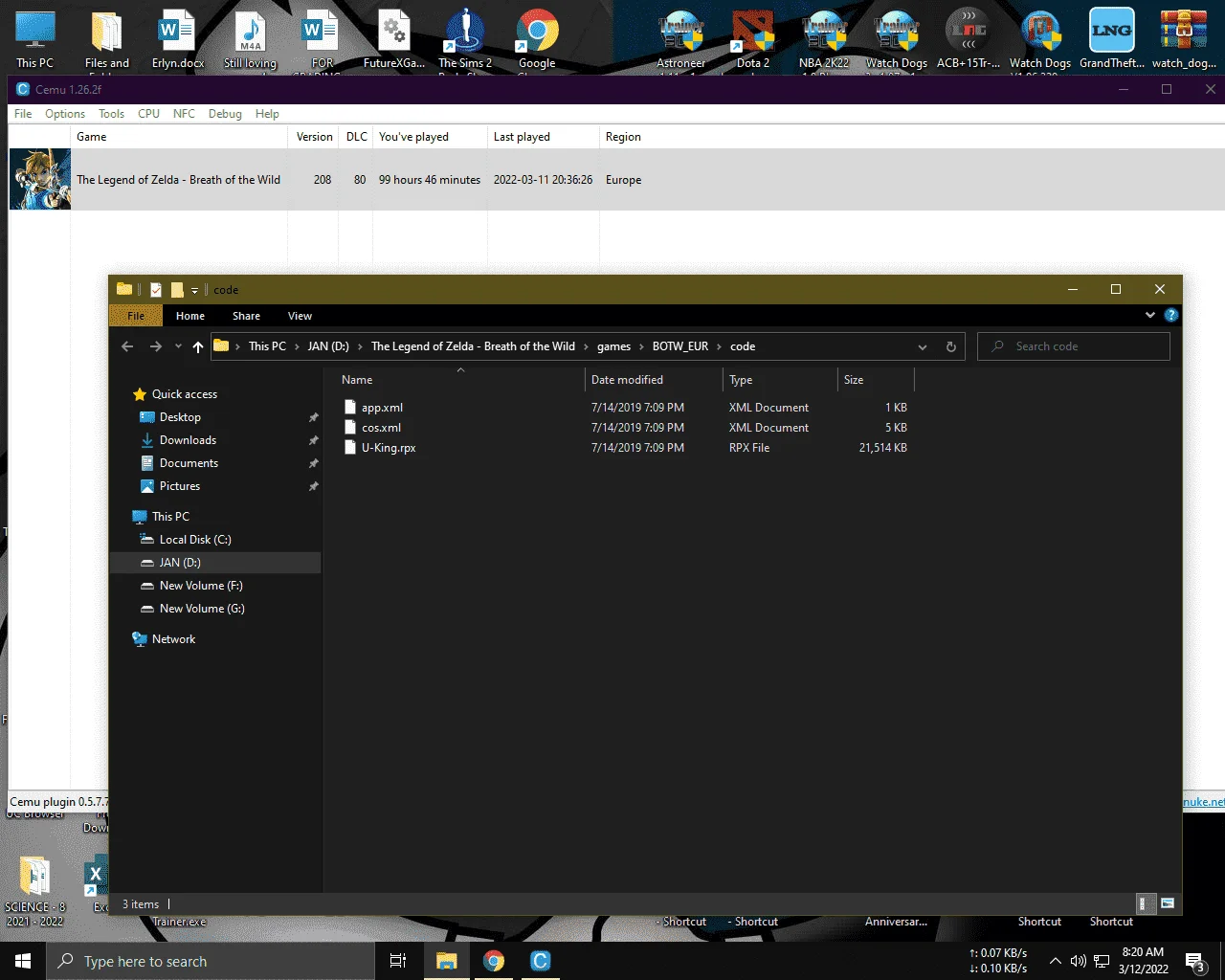Image resolution: width=1225 pixels, height=980 pixels.
Task: Go up one folder level in Explorer
Action: [x=198, y=346]
